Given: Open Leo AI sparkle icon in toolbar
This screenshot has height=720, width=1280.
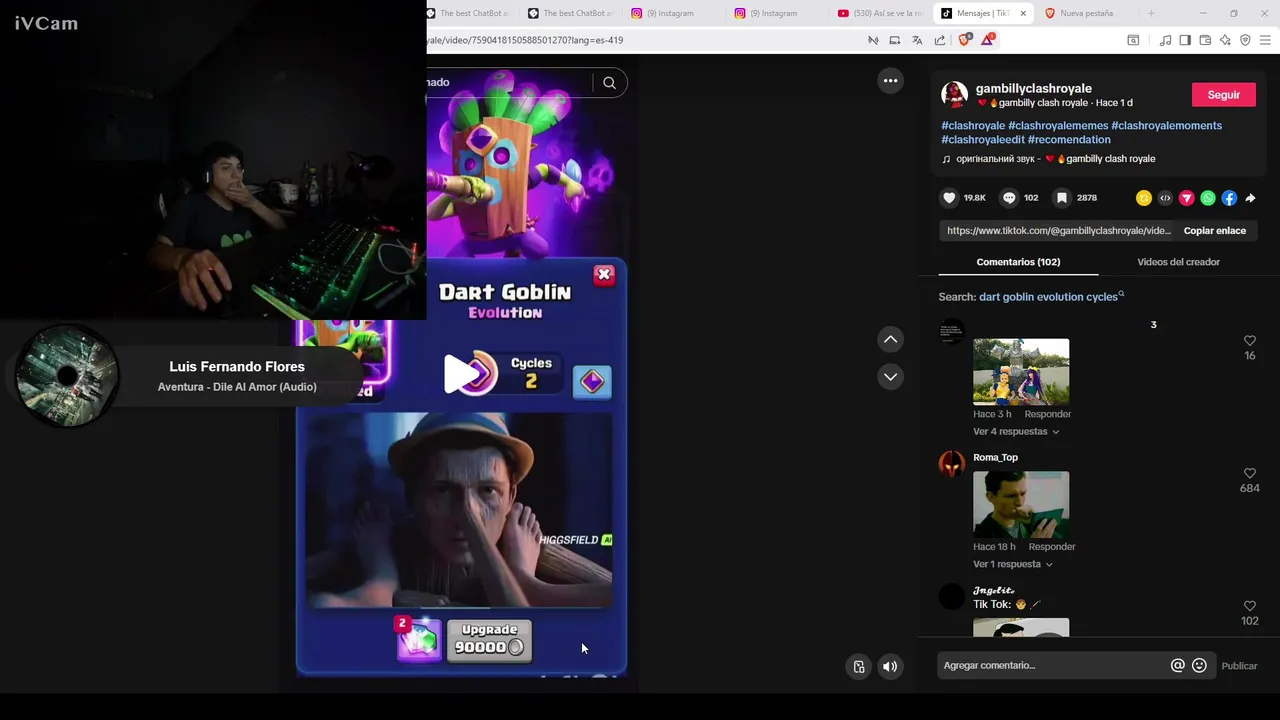Looking at the screenshot, I should [x=1225, y=40].
